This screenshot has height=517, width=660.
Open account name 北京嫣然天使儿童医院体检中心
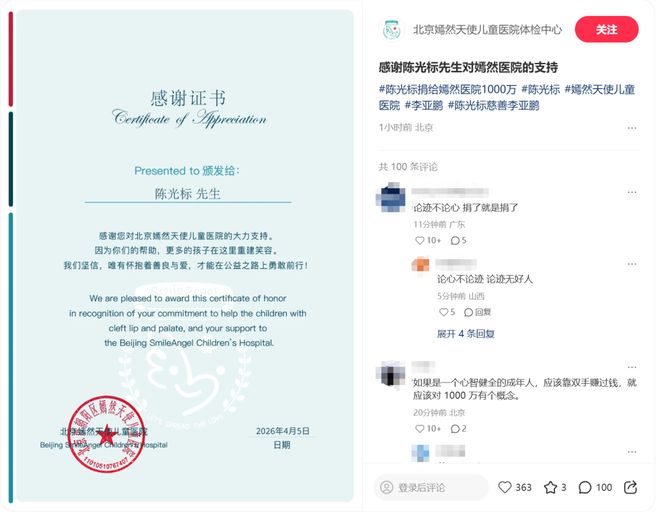click(x=487, y=29)
